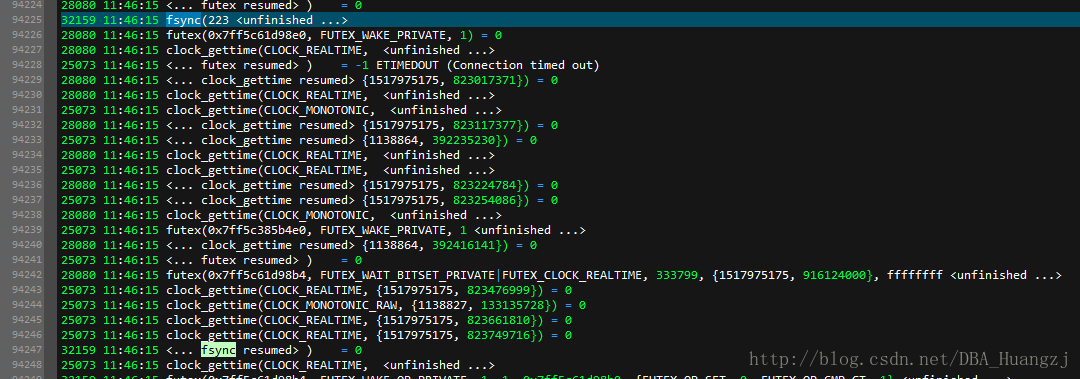The image size is (1080, 379).
Task: Click line number 94226 in the gutter
Action: 28,35
